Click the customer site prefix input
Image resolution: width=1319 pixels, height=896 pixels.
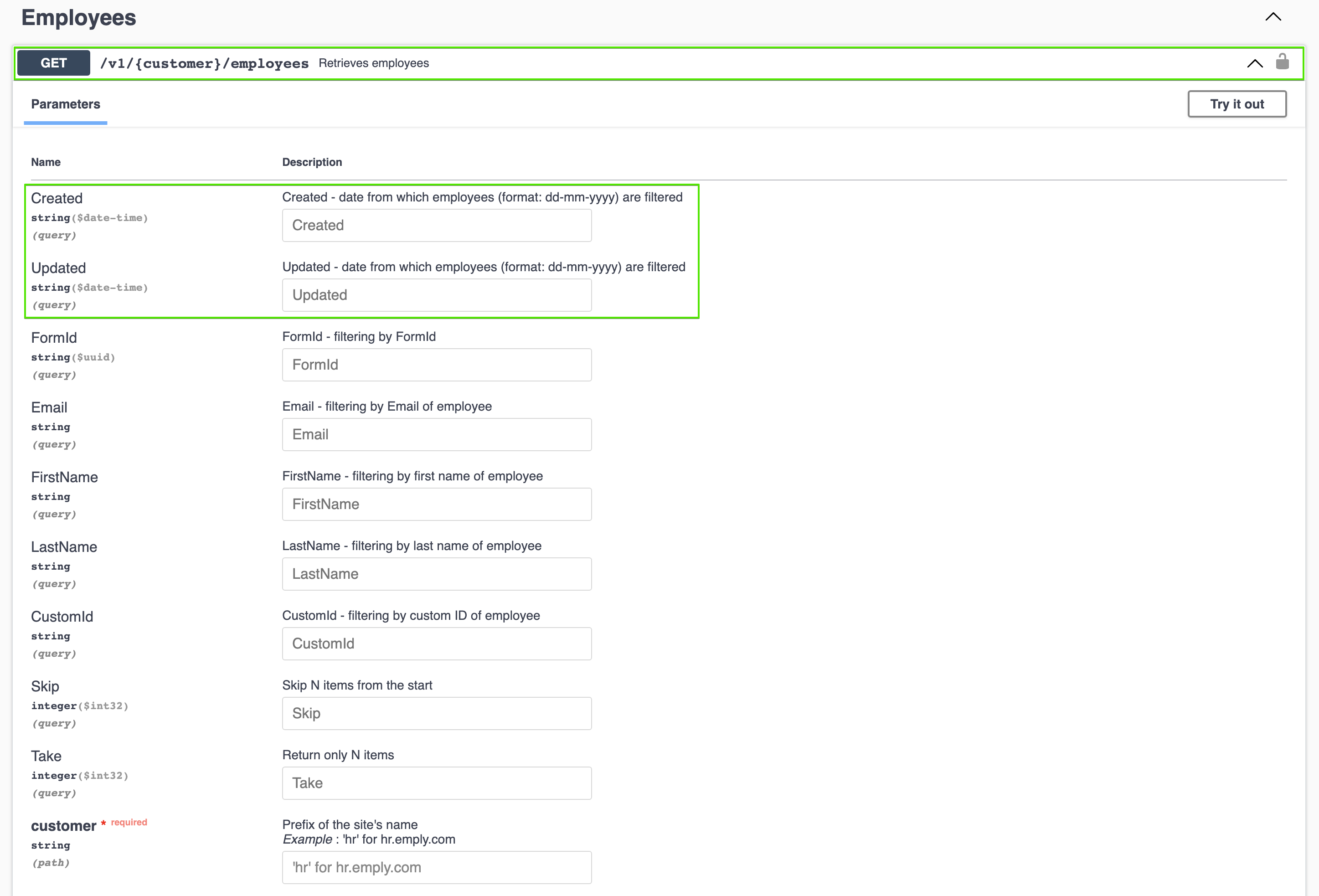point(437,868)
